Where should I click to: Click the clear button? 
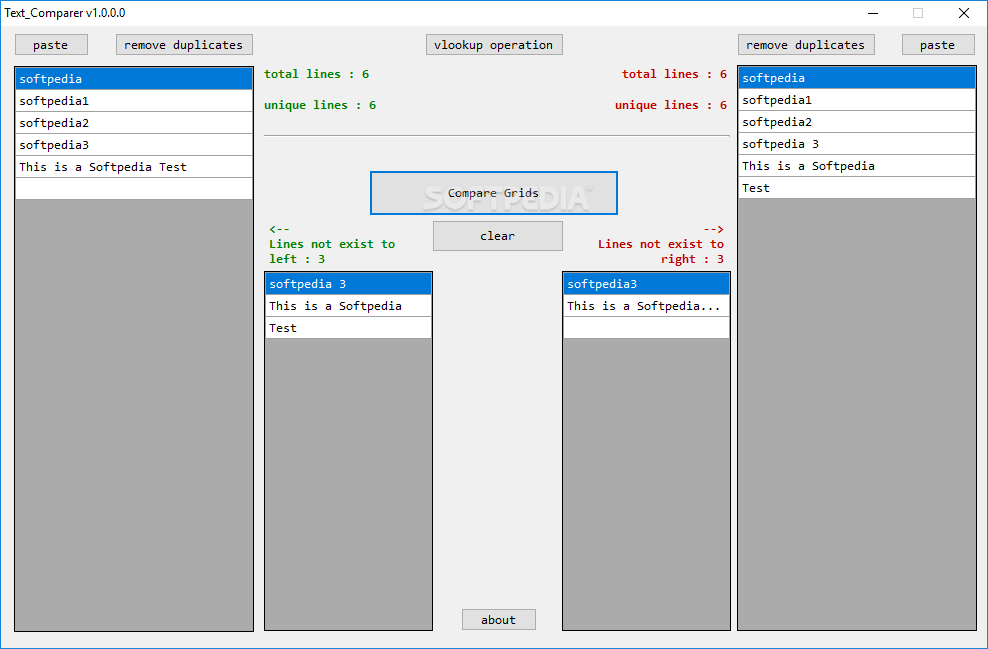point(497,236)
